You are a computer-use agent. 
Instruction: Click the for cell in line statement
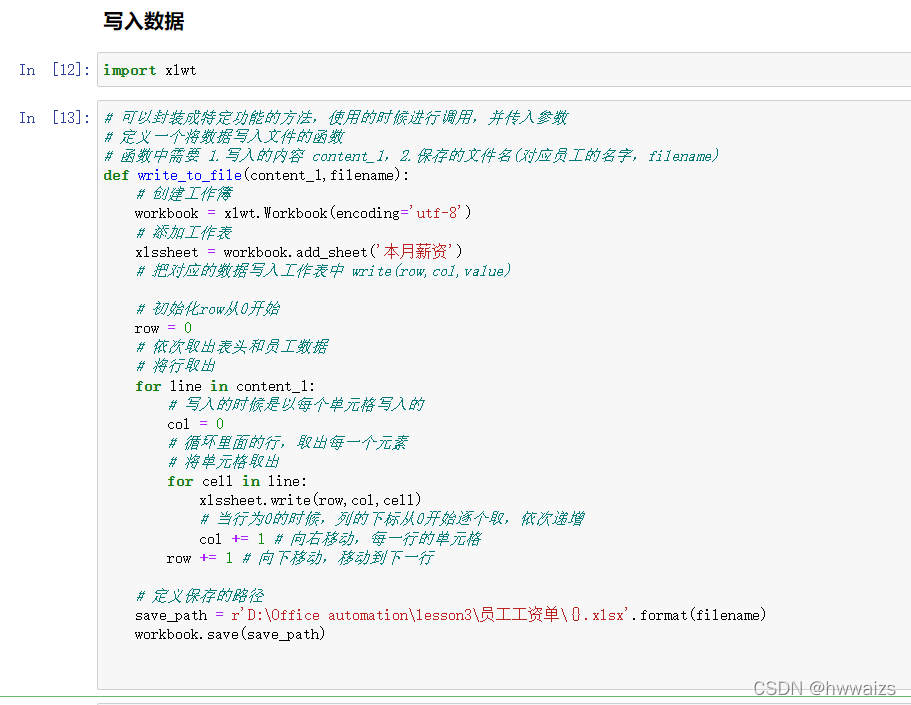coord(237,481)
